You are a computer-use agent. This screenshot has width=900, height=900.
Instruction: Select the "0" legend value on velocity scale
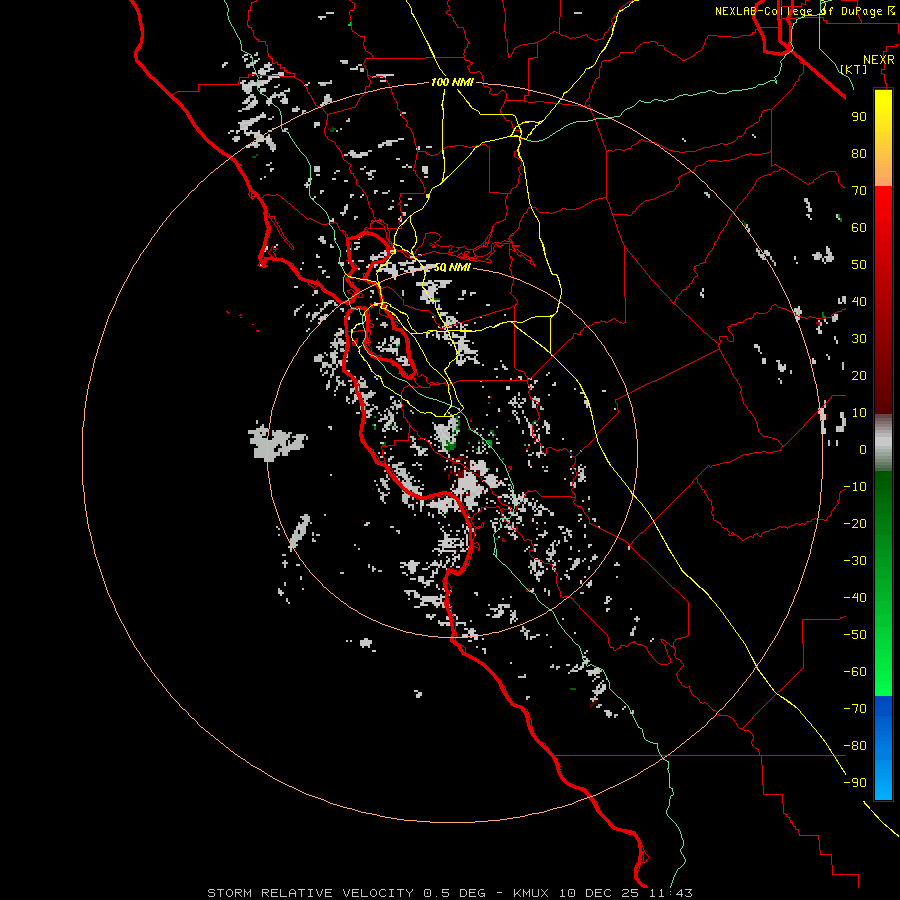[863, 449]
